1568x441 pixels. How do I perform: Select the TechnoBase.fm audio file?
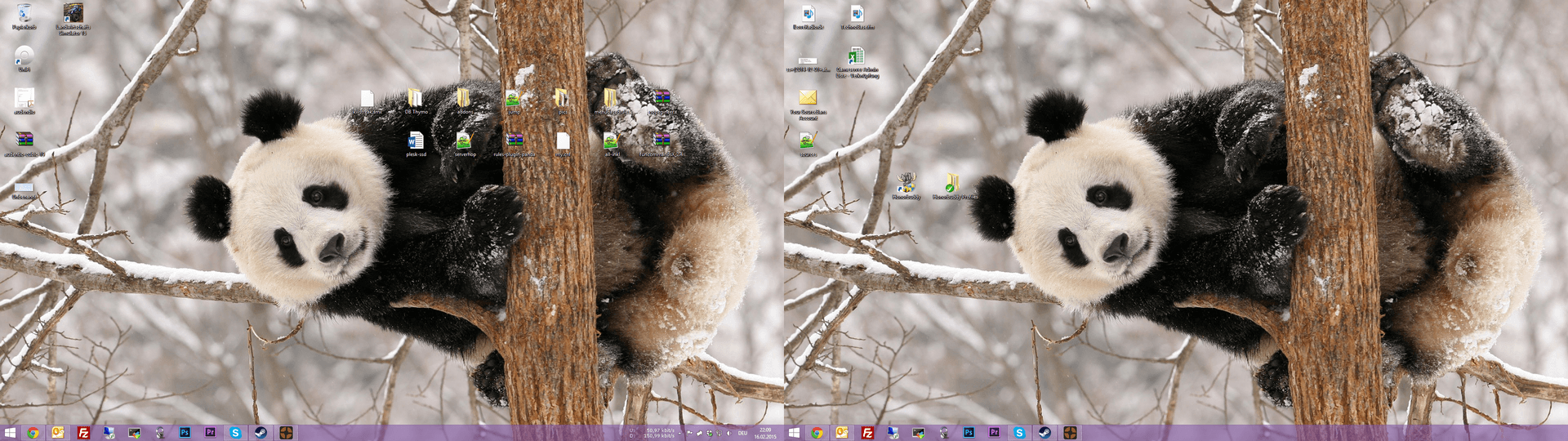point(857,16)
